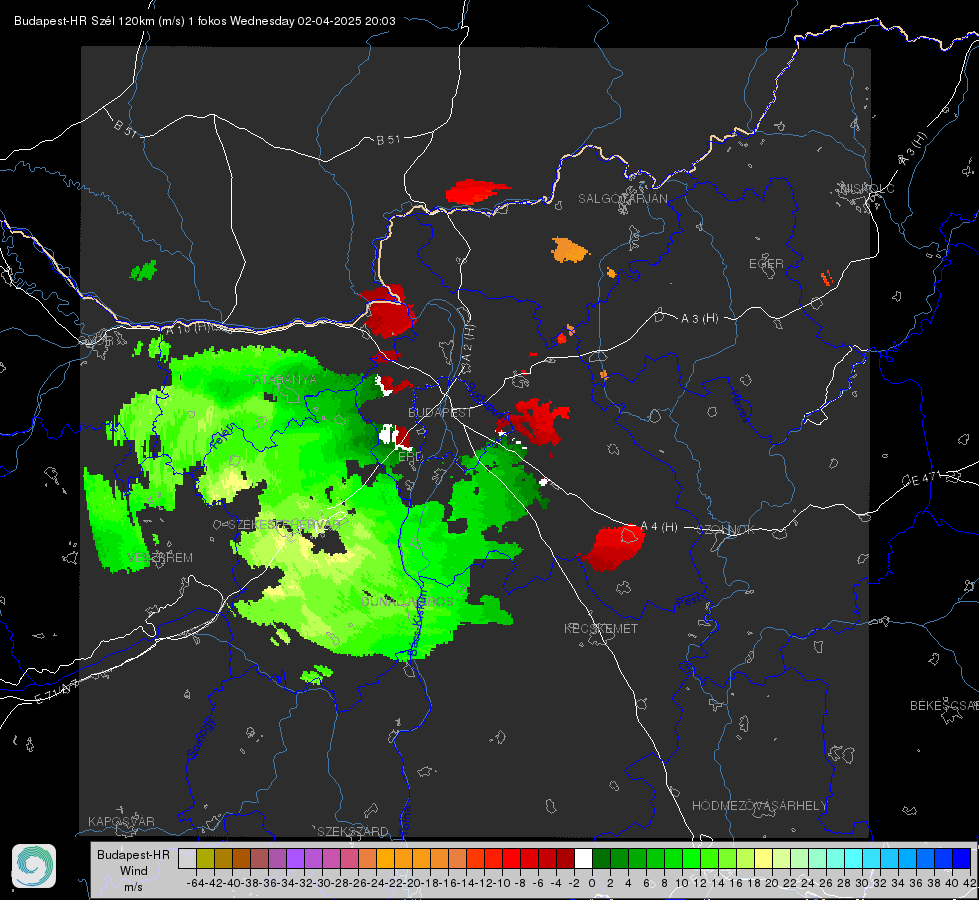Click the Budapest-HR Wind legend label
The width and height of the screenshot is (979, 900).
tap(133, 870)
